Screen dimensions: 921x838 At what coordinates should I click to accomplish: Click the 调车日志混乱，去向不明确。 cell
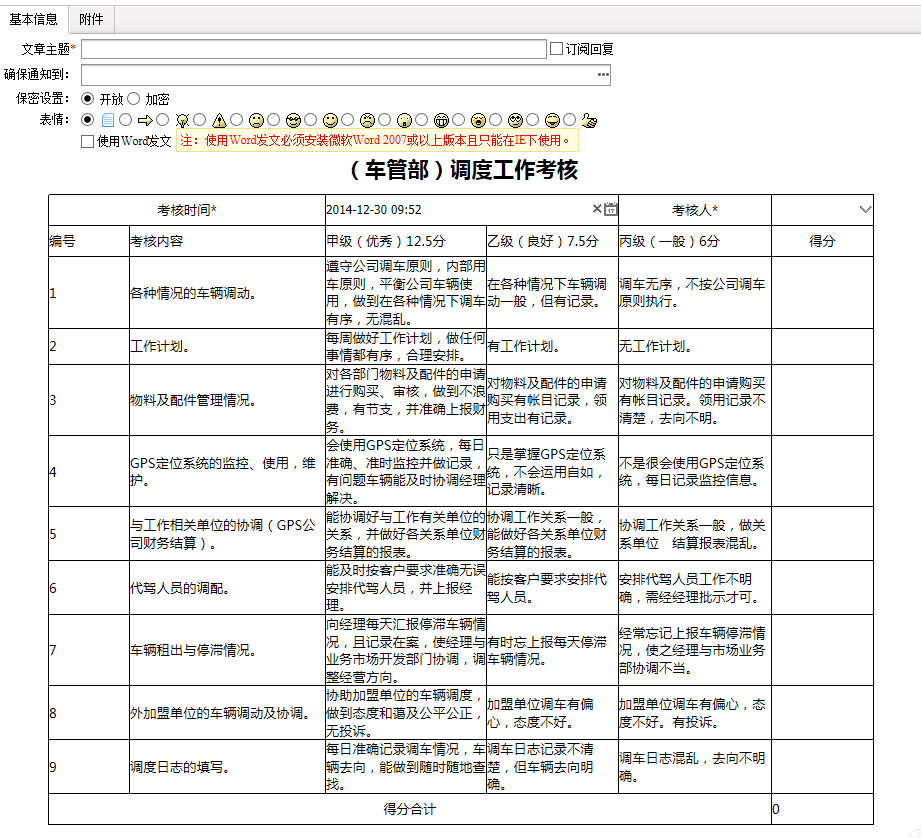click(x=695, y=767)
